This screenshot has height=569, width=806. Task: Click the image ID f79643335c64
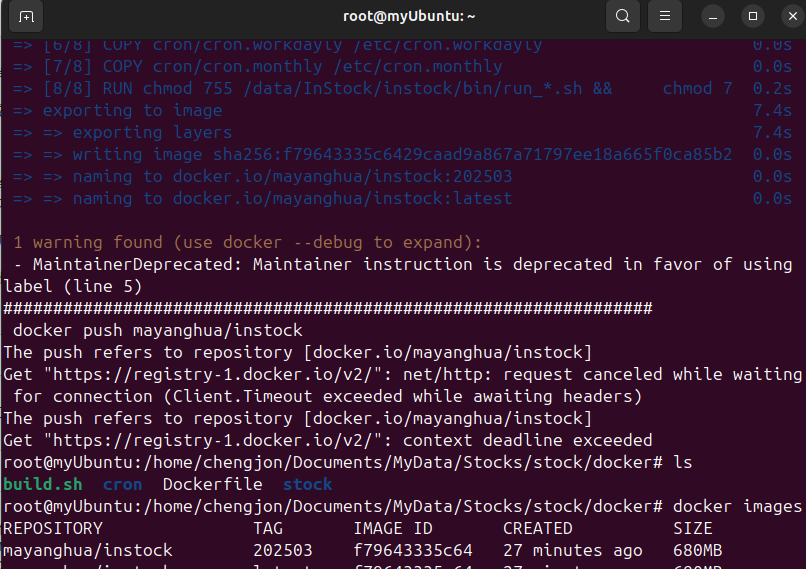(x=413, y=550)
